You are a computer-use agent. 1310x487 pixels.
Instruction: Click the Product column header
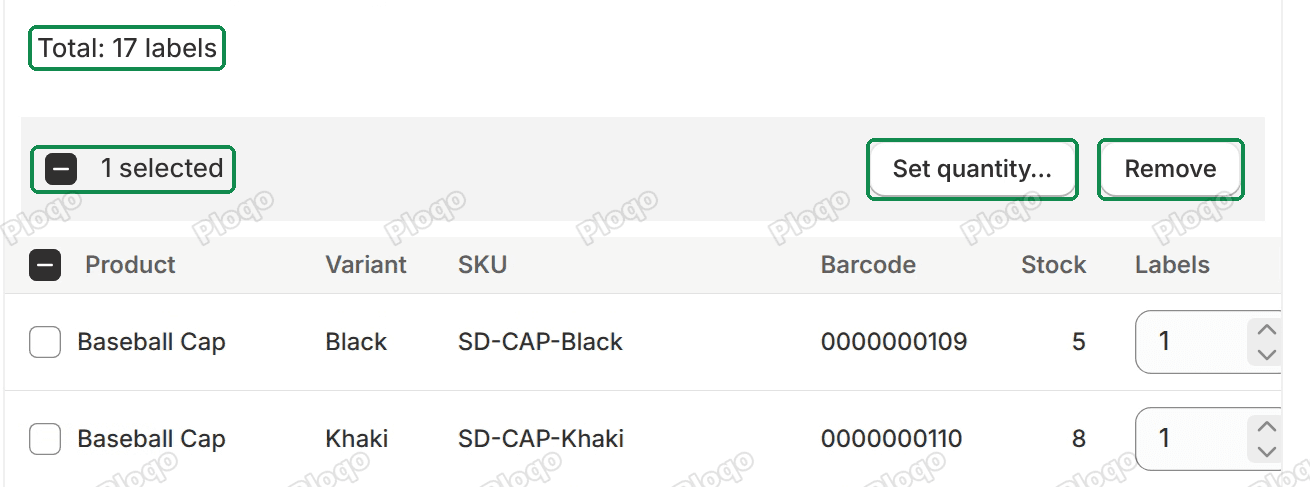click(x=130, y=265)
